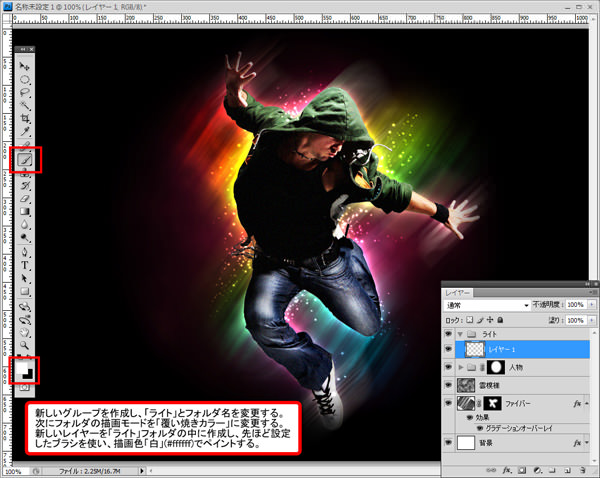Click the レイヤー panel tab
The width and height of the screenshot is (600, 478).
(459, 292)
